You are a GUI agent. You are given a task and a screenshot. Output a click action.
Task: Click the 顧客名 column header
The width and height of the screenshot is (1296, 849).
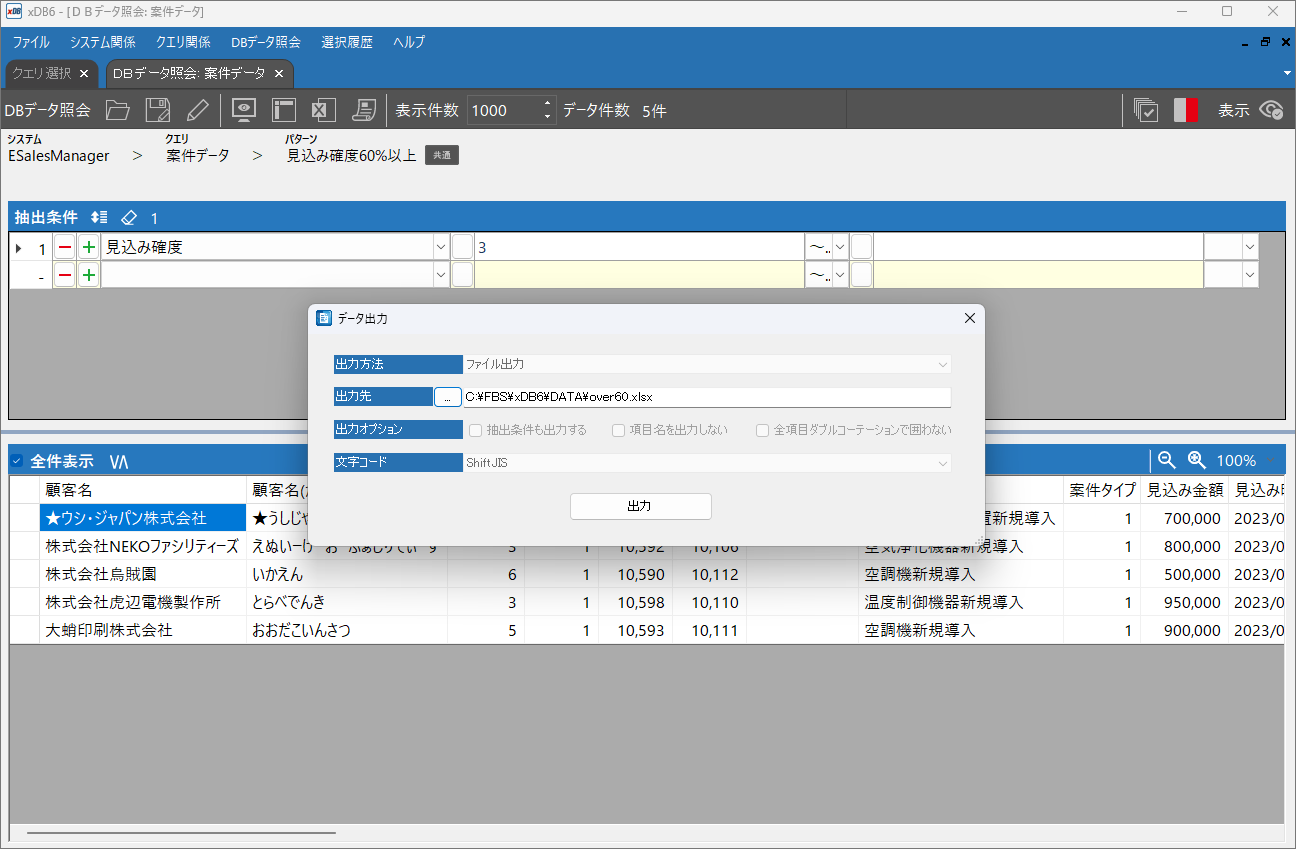click(x=143, y=490)
